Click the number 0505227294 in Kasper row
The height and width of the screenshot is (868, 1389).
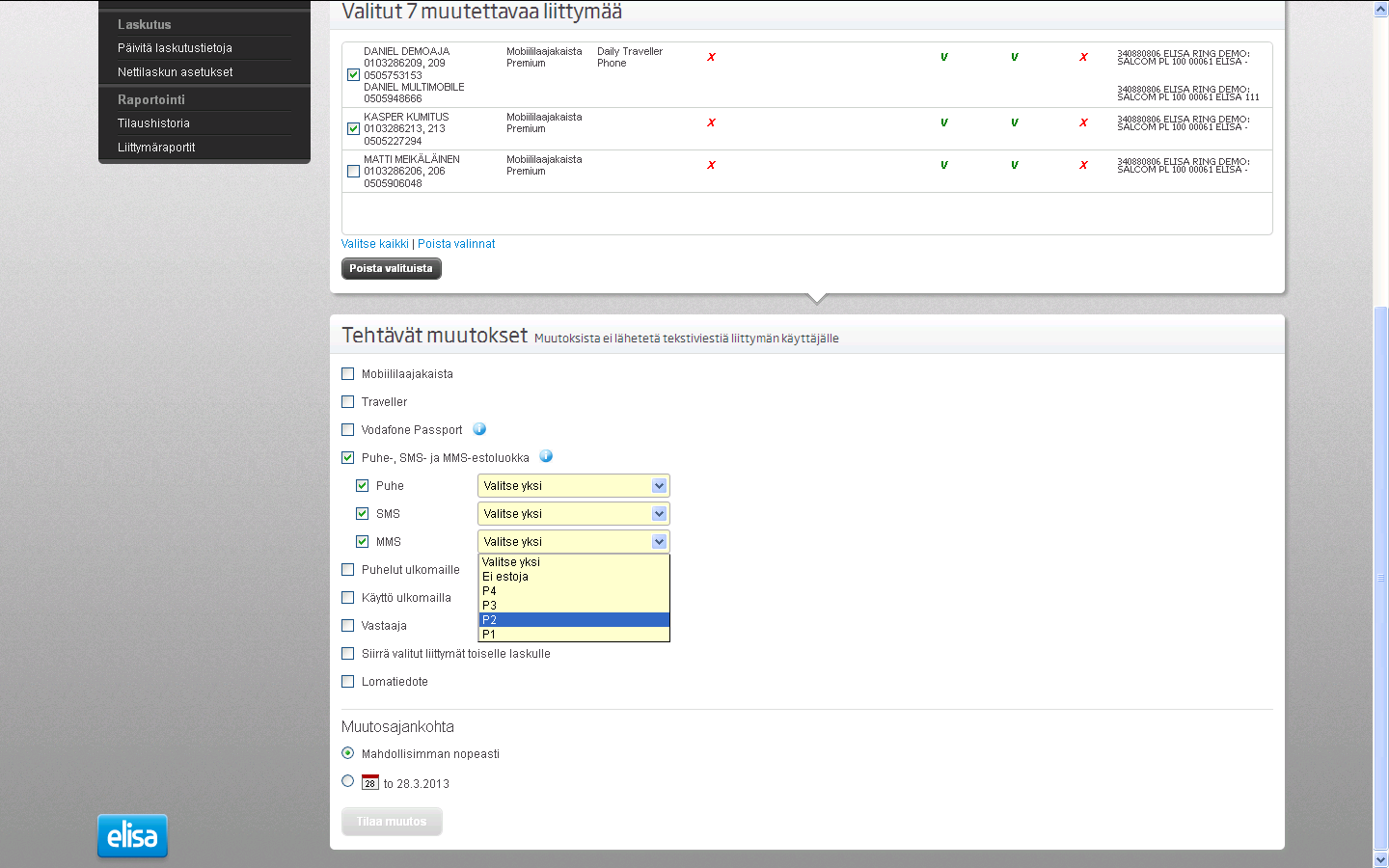coord(393,141)
